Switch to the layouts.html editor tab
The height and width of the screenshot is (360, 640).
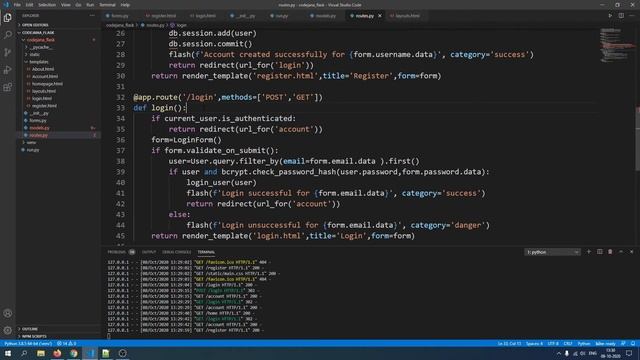407,16
